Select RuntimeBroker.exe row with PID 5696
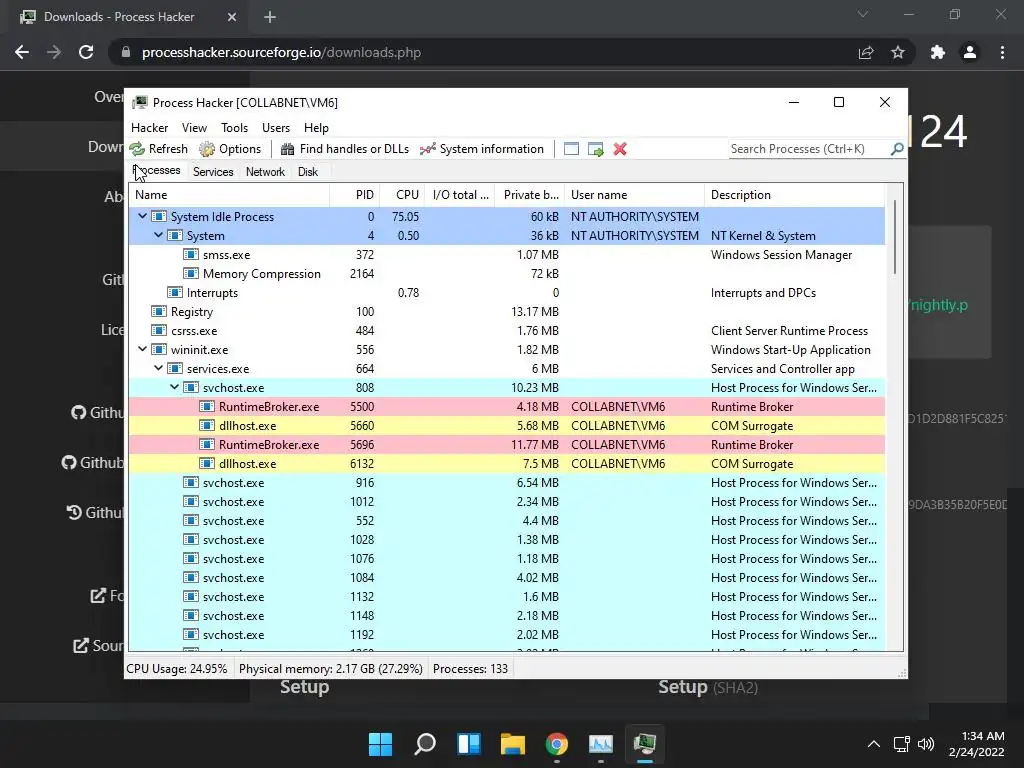 click(507, 445)
